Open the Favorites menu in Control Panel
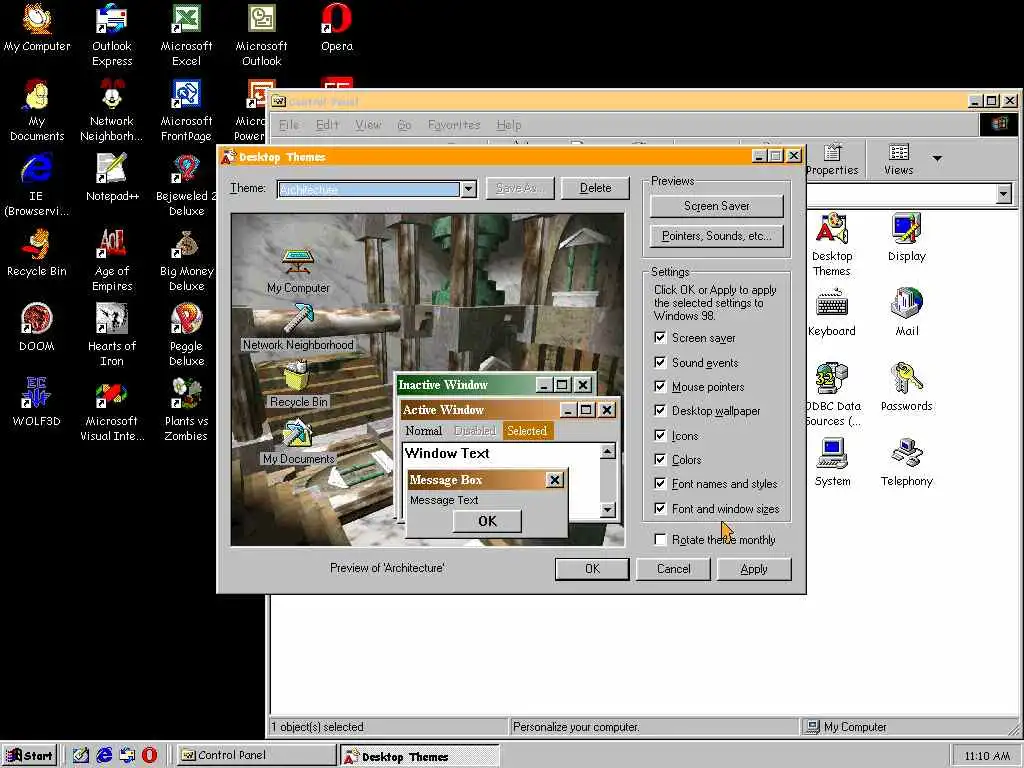 coord(454,125)
